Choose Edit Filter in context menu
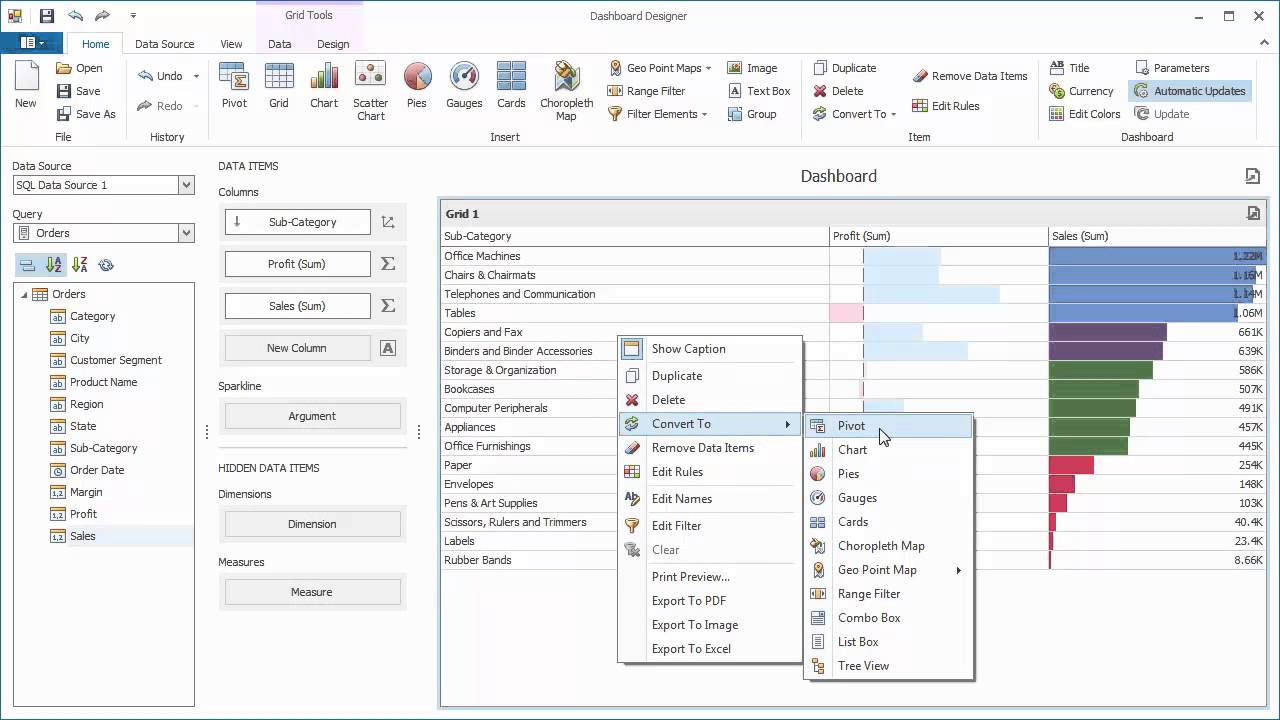This screenshot has height=720, width=1280. (710, 526)
